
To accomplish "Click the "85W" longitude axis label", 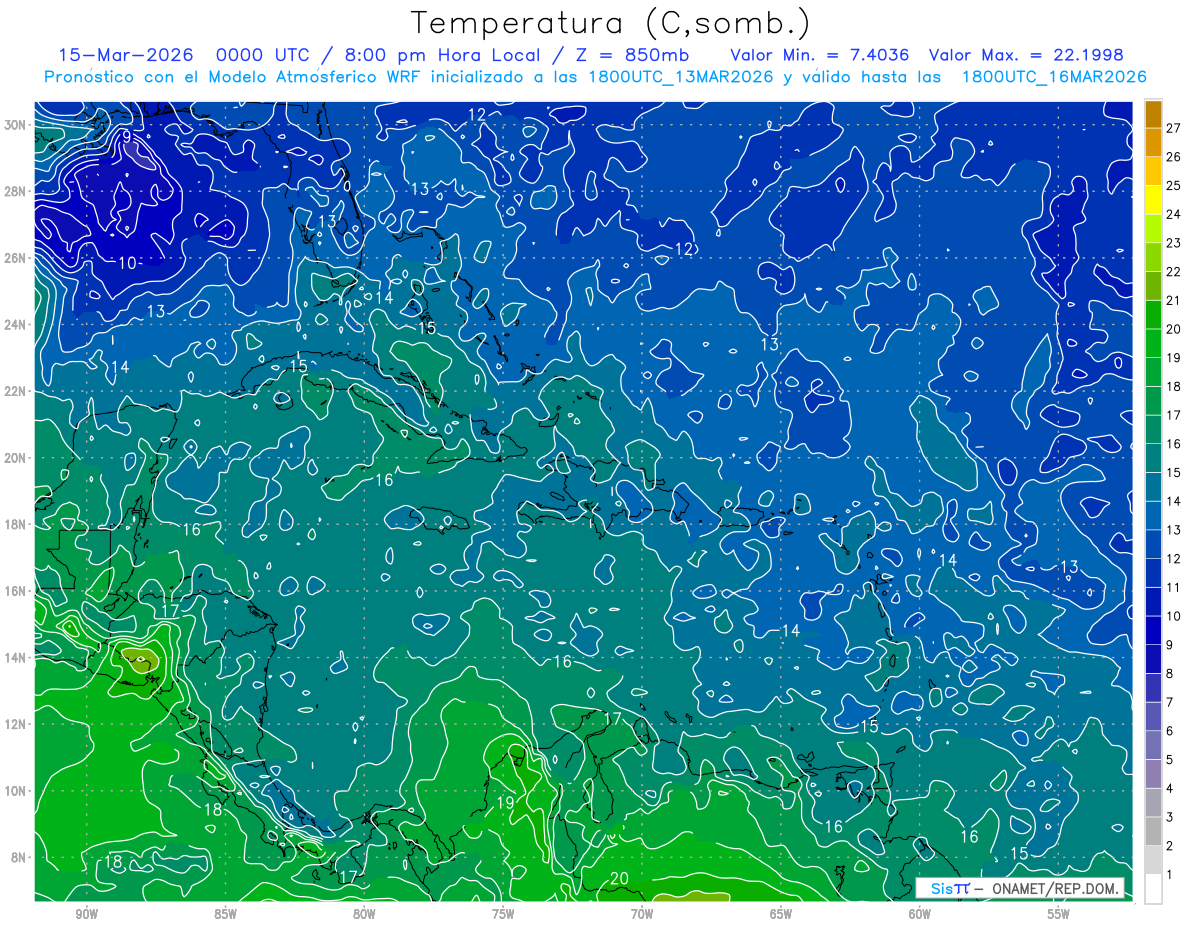I will point(225,914).
